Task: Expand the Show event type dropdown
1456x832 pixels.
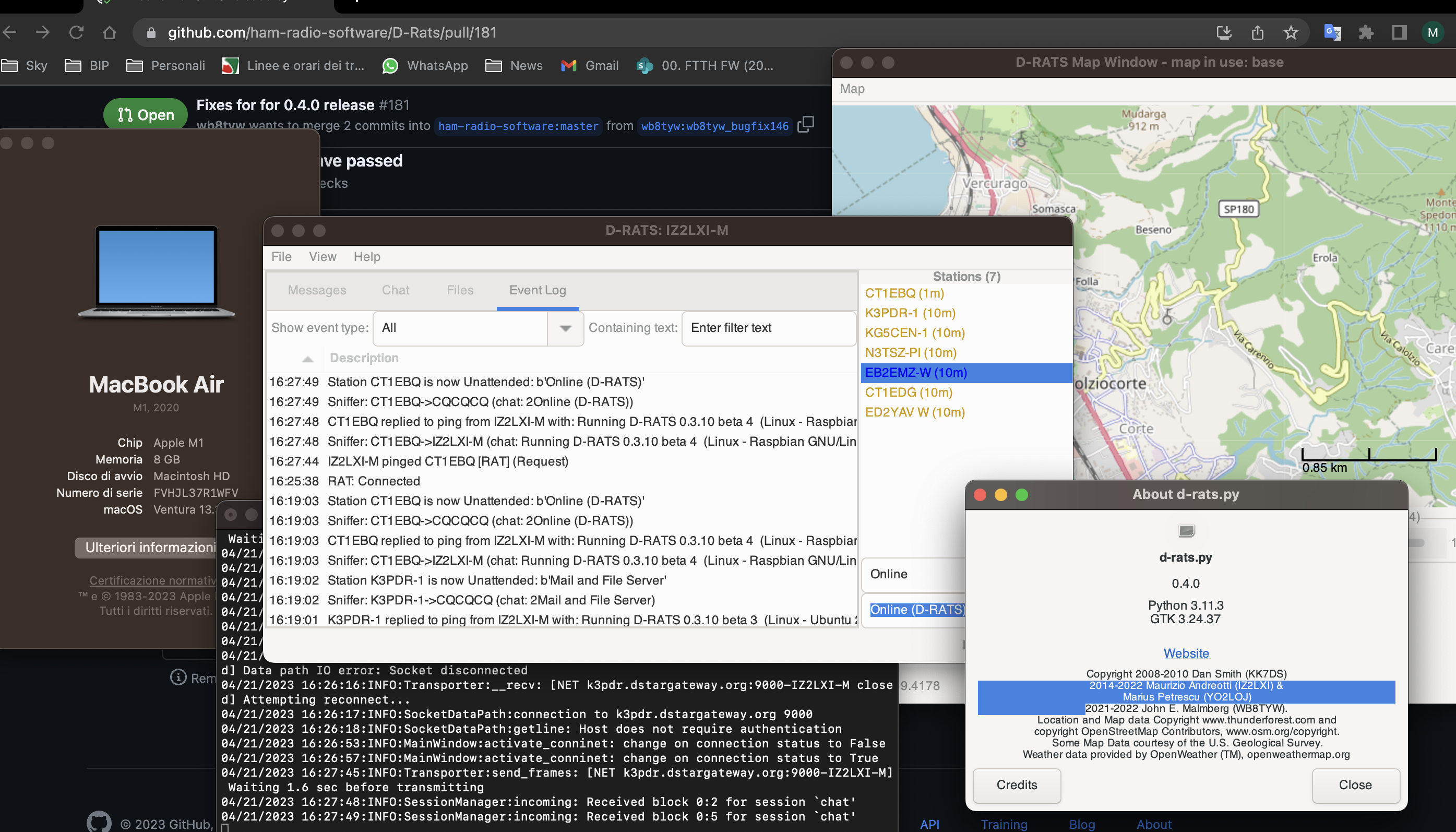Action: pos(565,328)
